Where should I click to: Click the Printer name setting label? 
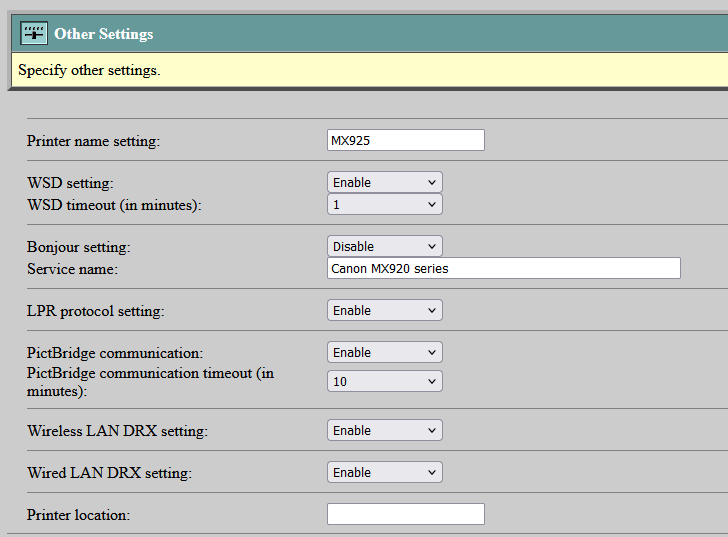pyautogui.click(x=93, y=142)
